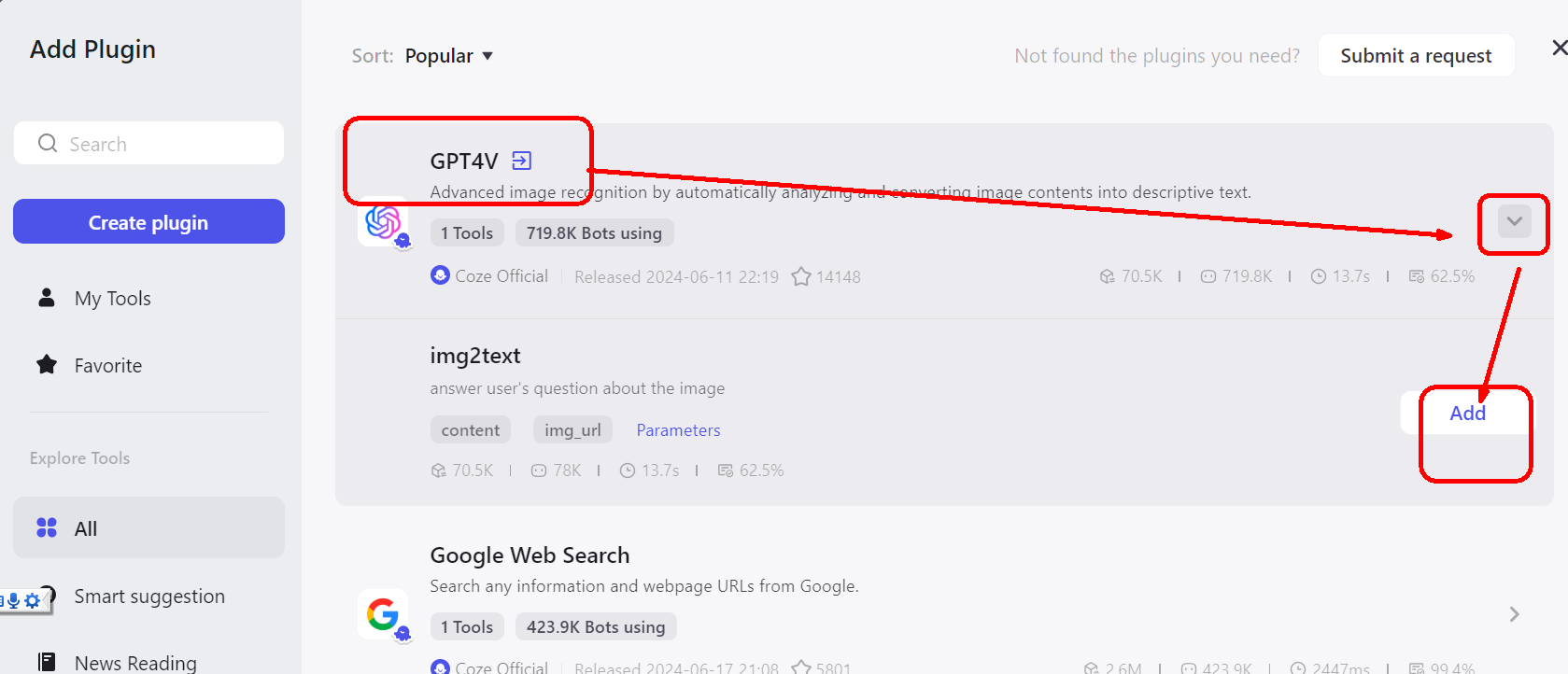Screen dimensions: 1568x674
Task: Click Google Web Search plugin title
Action: click(530, 555)
